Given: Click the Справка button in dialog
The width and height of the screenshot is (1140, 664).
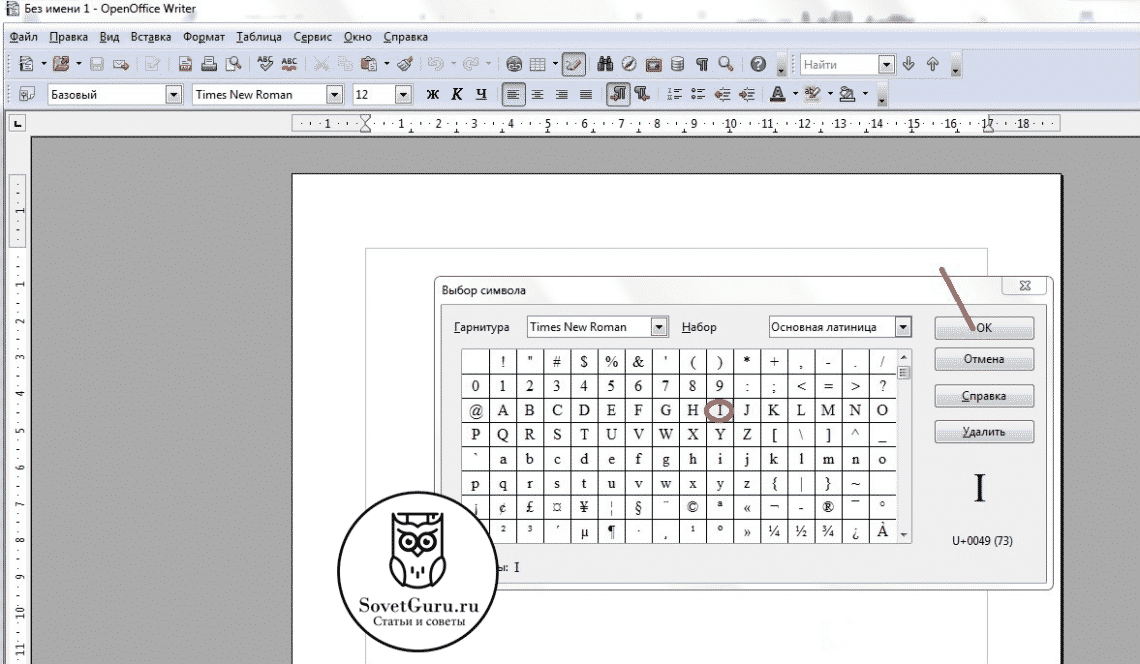Looking at the screenshot, I should click(984, 396).
